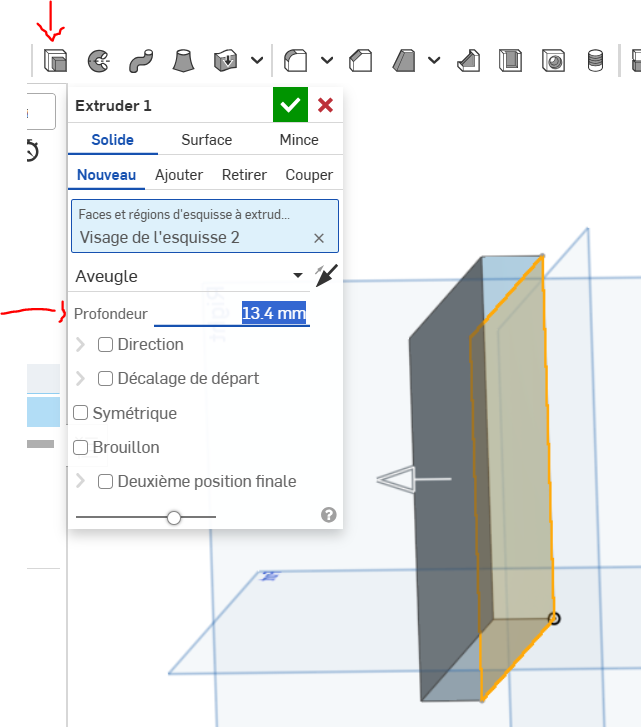
Task: Enable the Brouillon checkbox
Action: click(81, 447)
